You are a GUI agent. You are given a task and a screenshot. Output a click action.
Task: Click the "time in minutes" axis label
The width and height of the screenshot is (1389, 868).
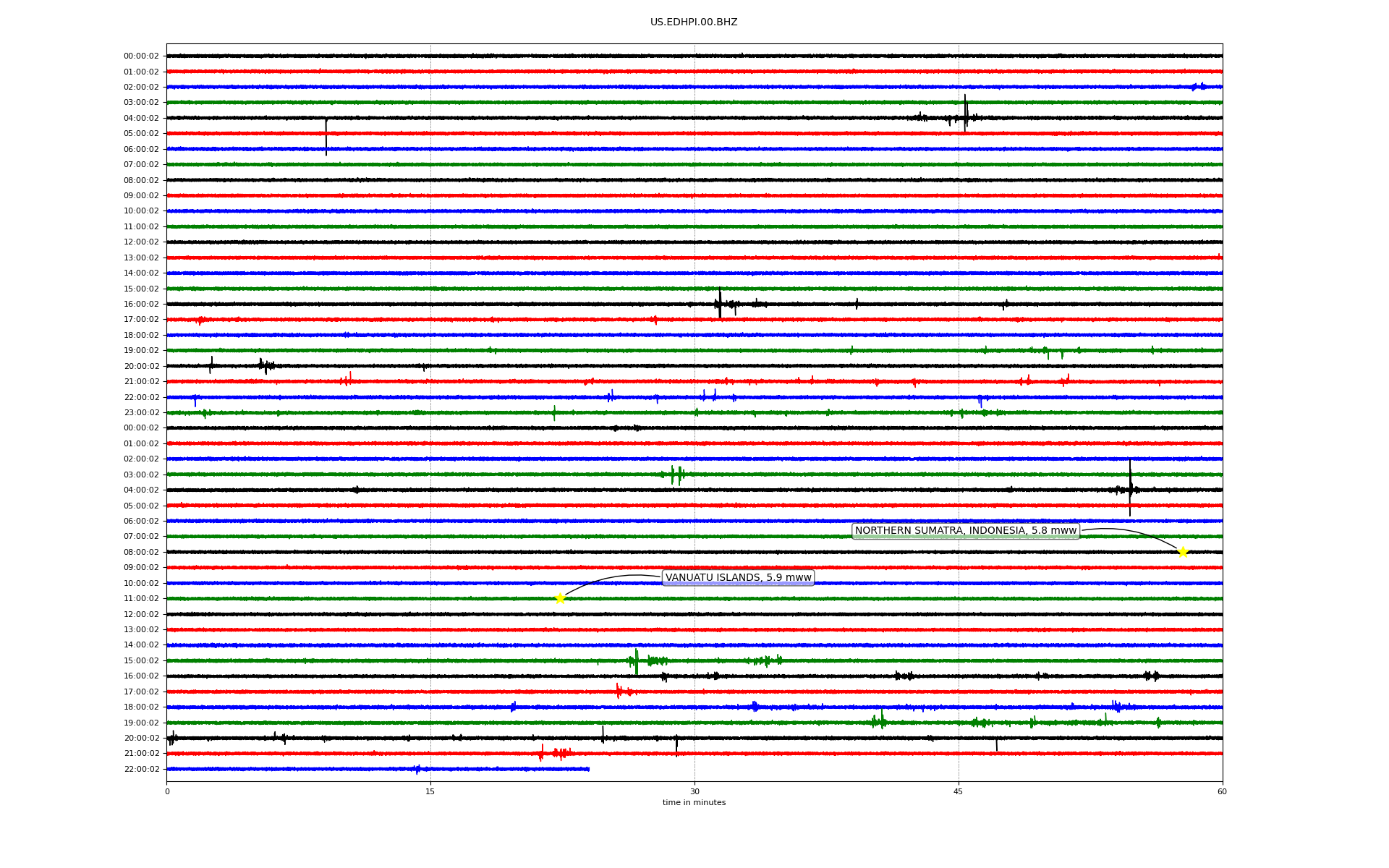(x=694, y=803)
